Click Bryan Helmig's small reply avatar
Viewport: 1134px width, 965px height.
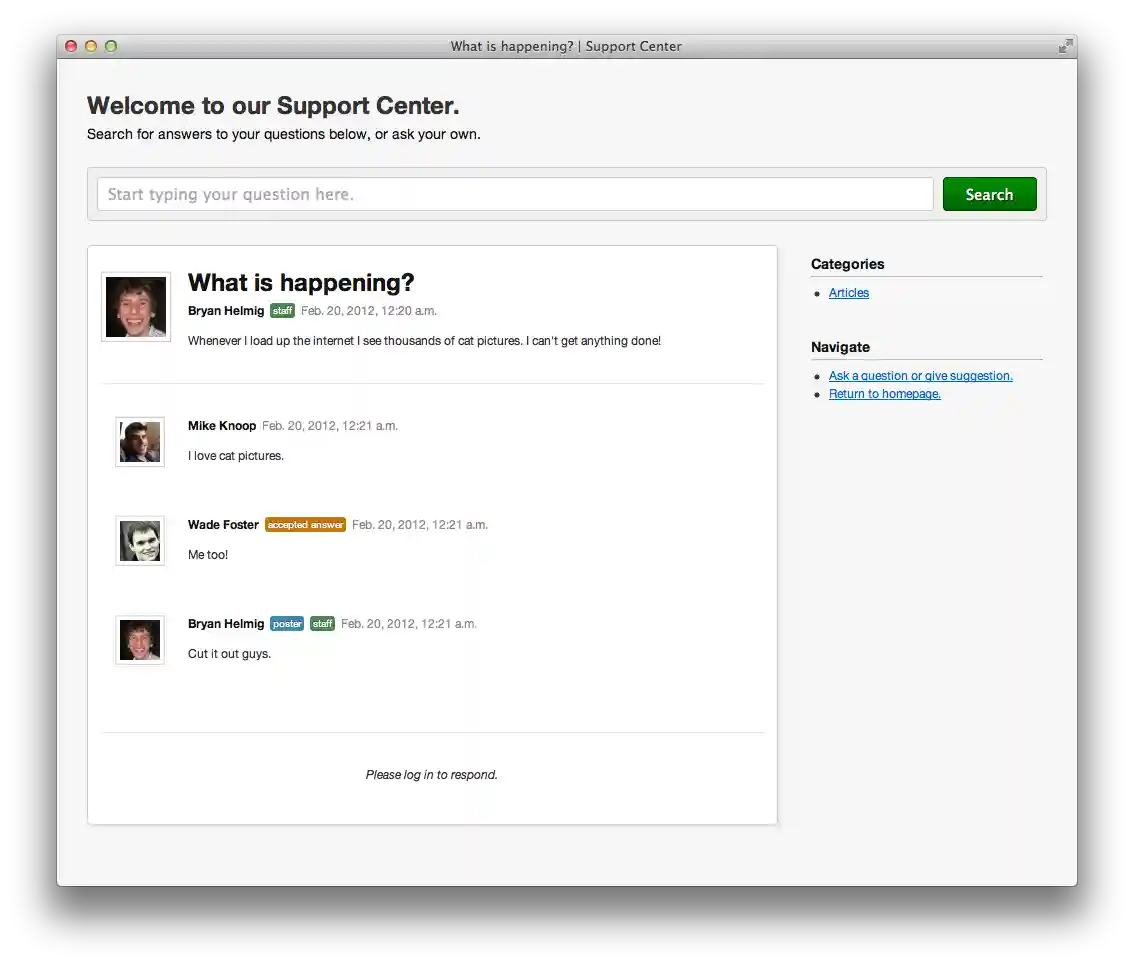tap(140, 640)
